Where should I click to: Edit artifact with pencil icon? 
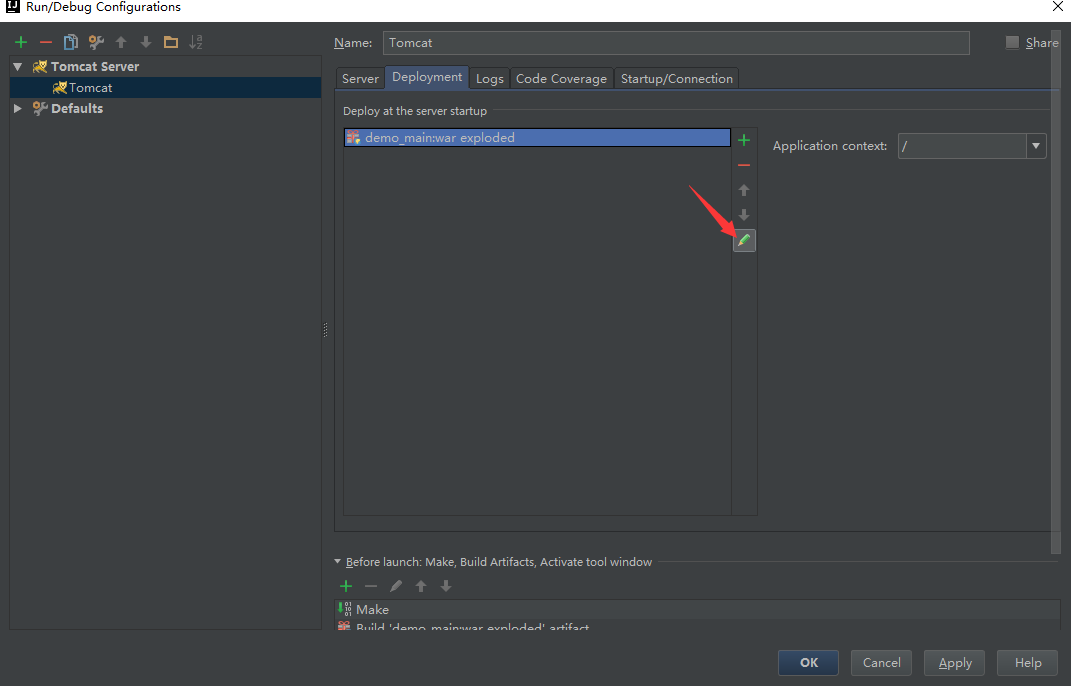coord(744,241)
